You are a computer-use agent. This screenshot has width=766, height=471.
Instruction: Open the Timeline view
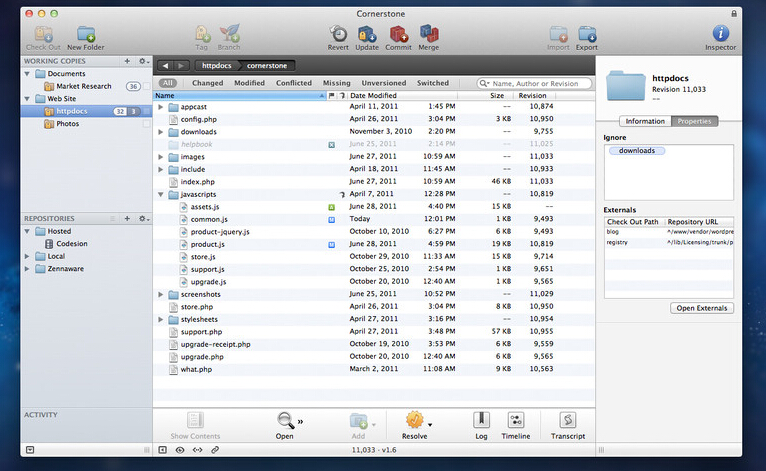(515, 420)
